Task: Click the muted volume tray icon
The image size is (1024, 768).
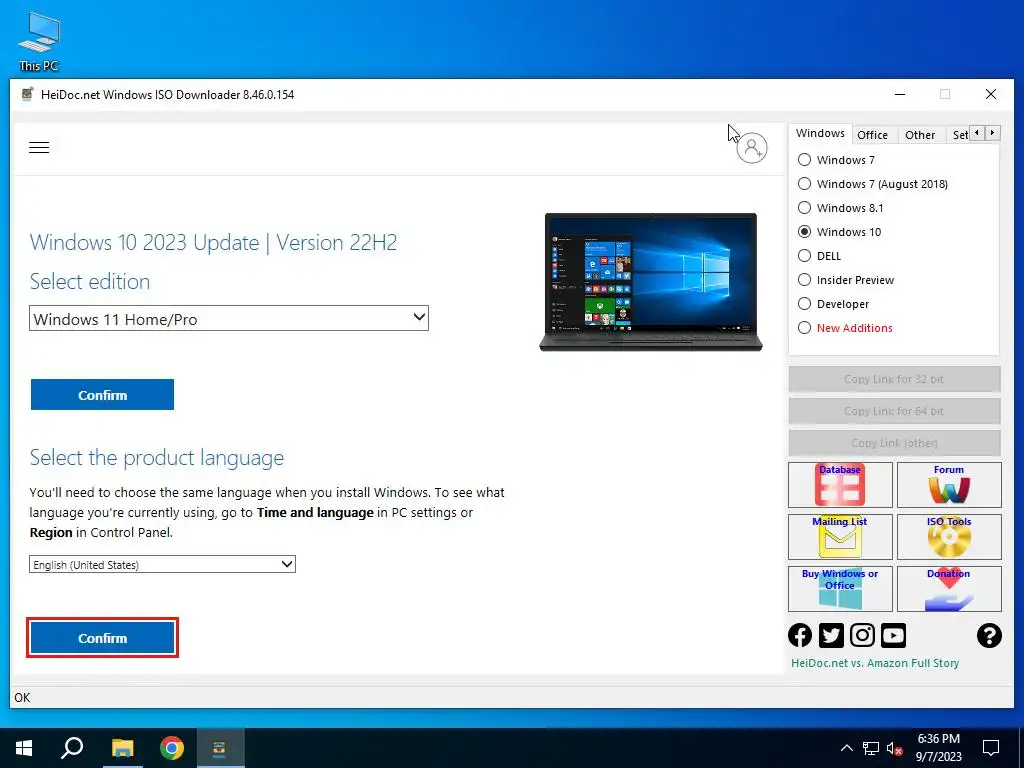Action: 895,748
